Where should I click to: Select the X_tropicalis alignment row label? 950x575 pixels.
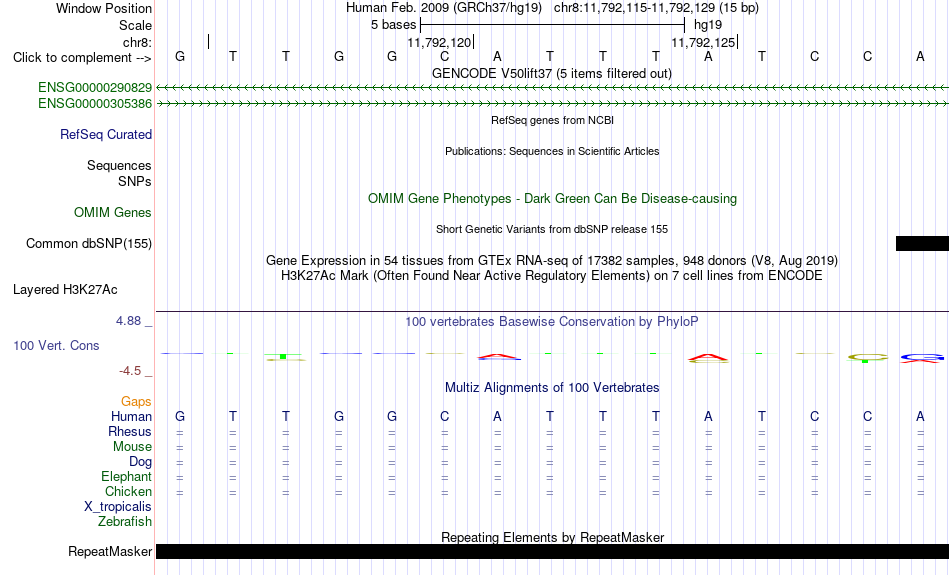[x=118, y=507]
